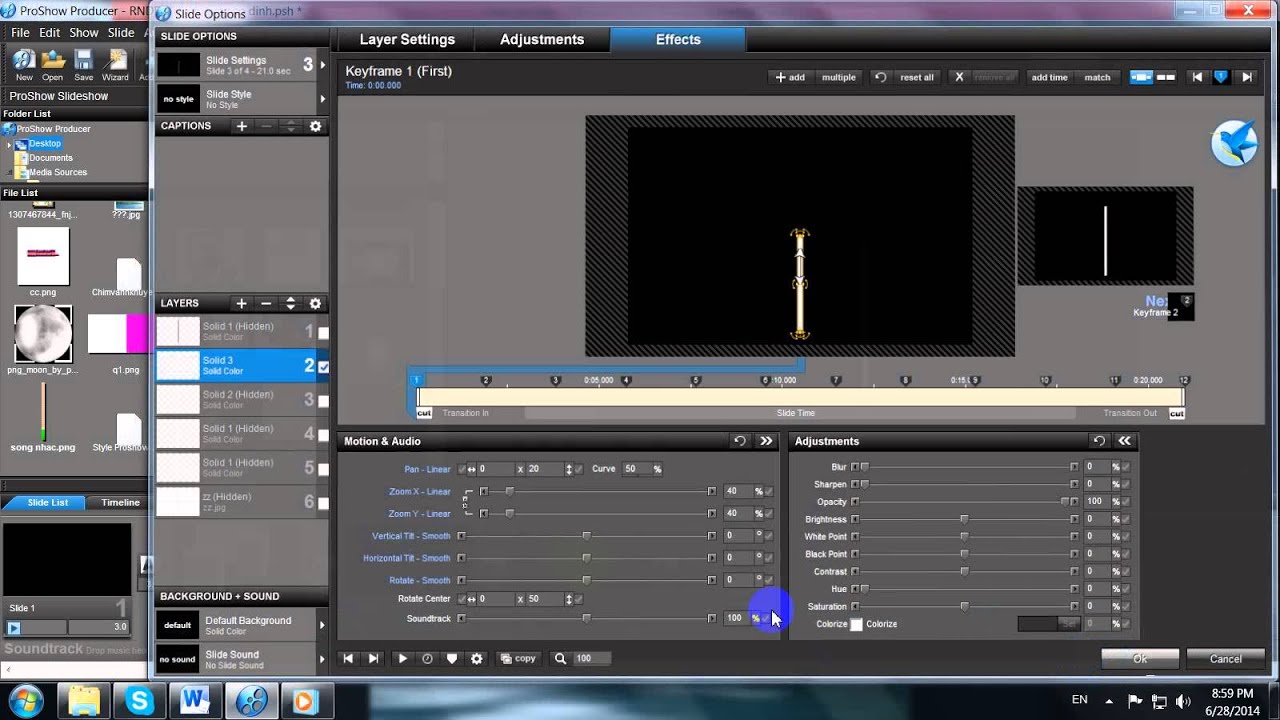The width and height of the screenshot is (1280, 720).
Task: Expand the Default Background options arrow
Action: click(322, 625)
